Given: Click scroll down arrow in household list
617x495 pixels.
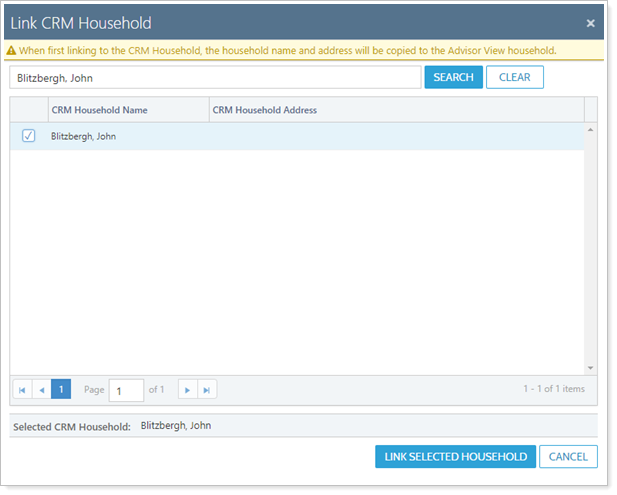Looking at the screenshot, I should tap(590, 368).
